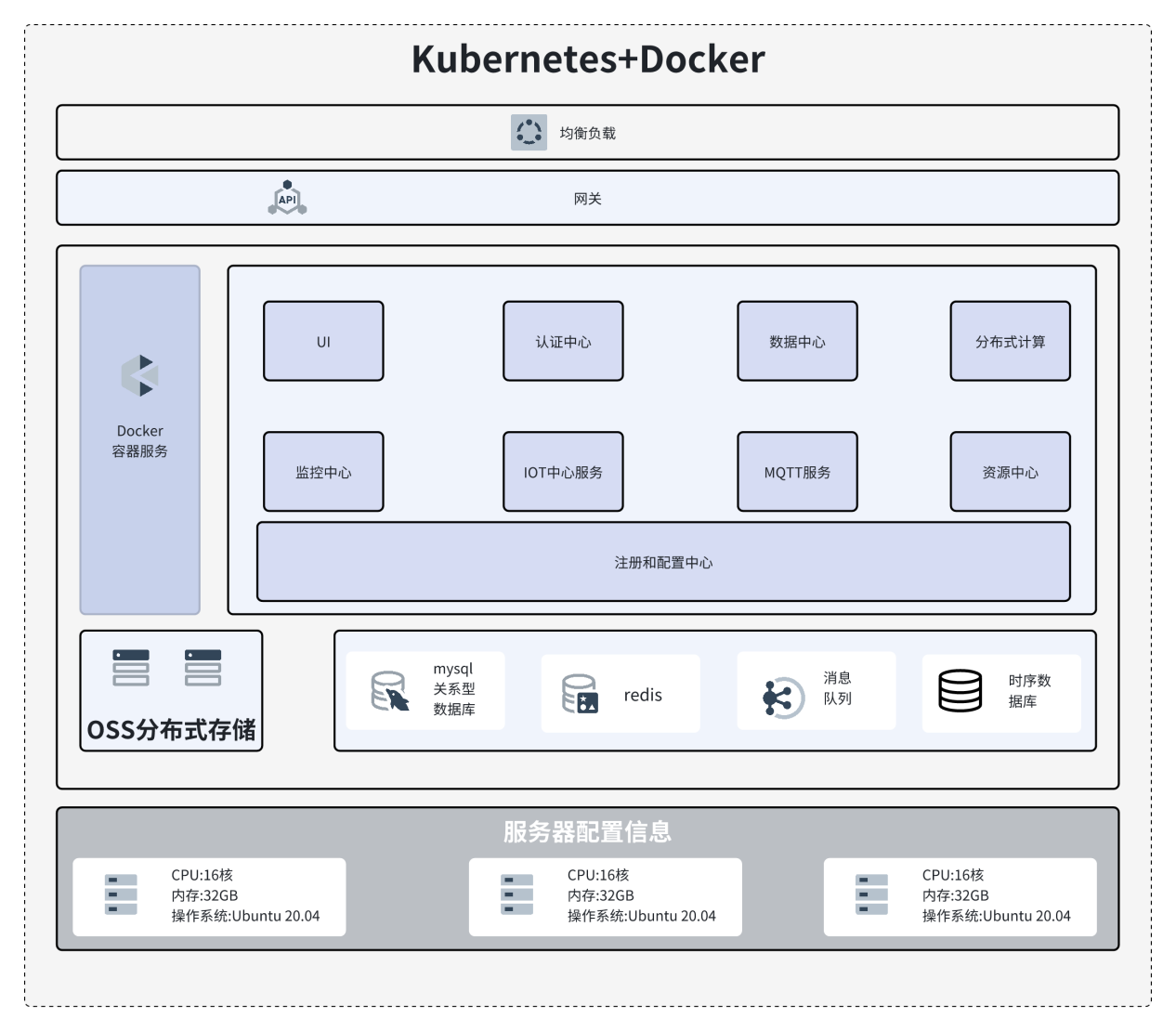Click the middle server configuration icon
This screenshot has height=1031, width=1176.
click(x=516, y=894)
